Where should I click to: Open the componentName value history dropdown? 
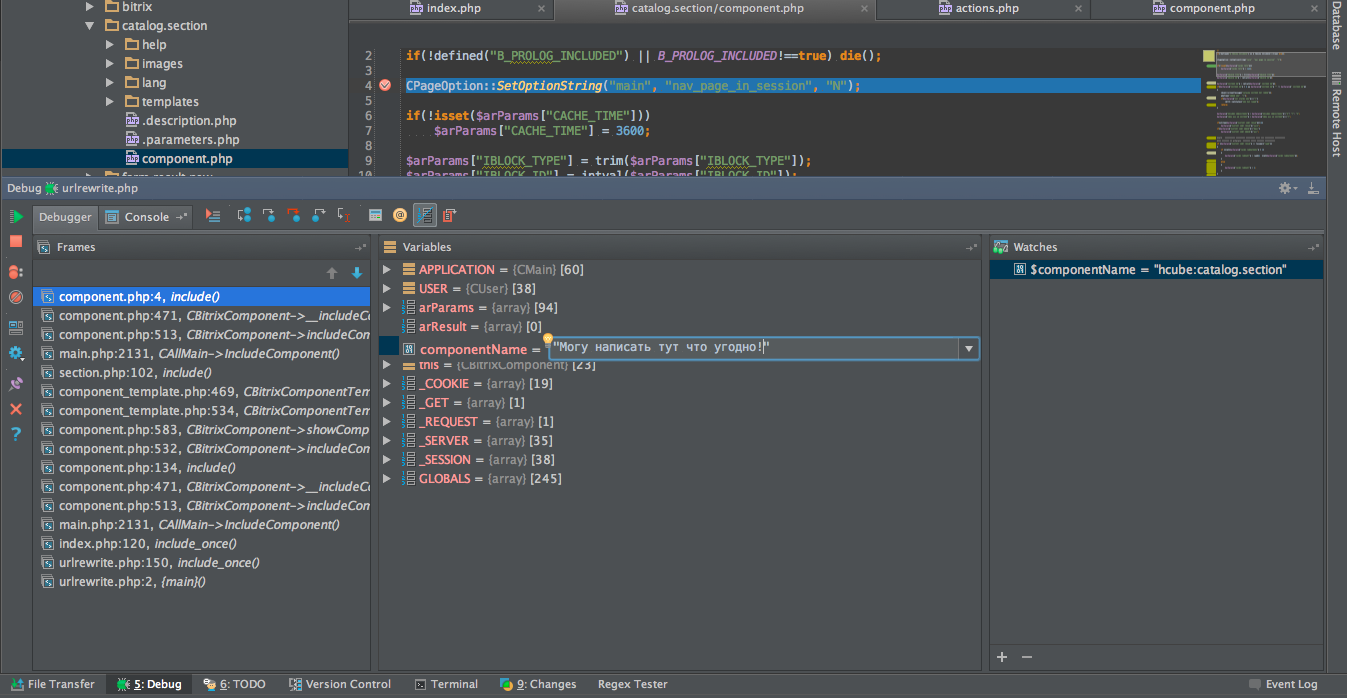(x=967, y=349)
